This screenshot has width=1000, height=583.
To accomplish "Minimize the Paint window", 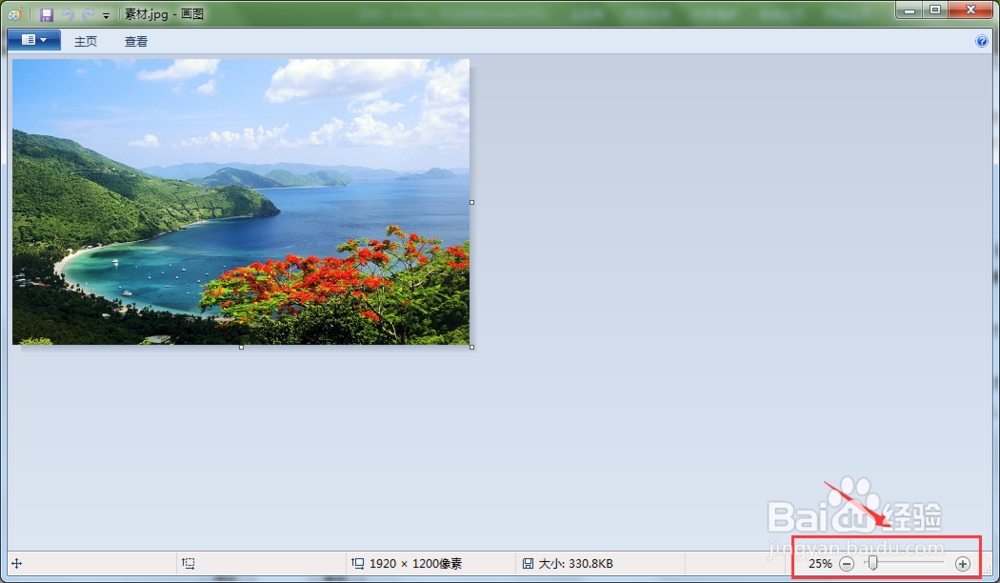I will (909, 10).
